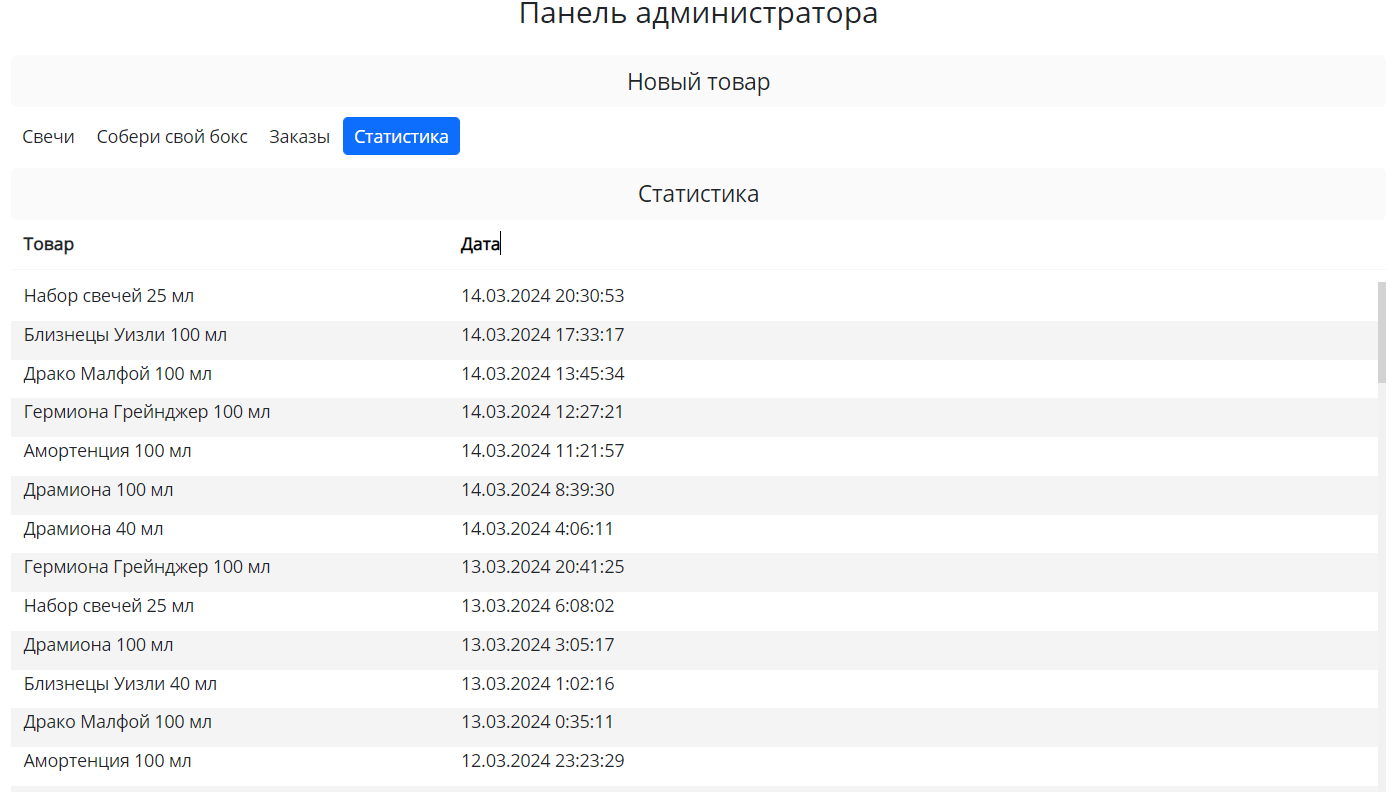Click the date 12.03.2024 23:23:29
Image resolution: width=1397 pixels, height=792 pixels.
point(542,761)
